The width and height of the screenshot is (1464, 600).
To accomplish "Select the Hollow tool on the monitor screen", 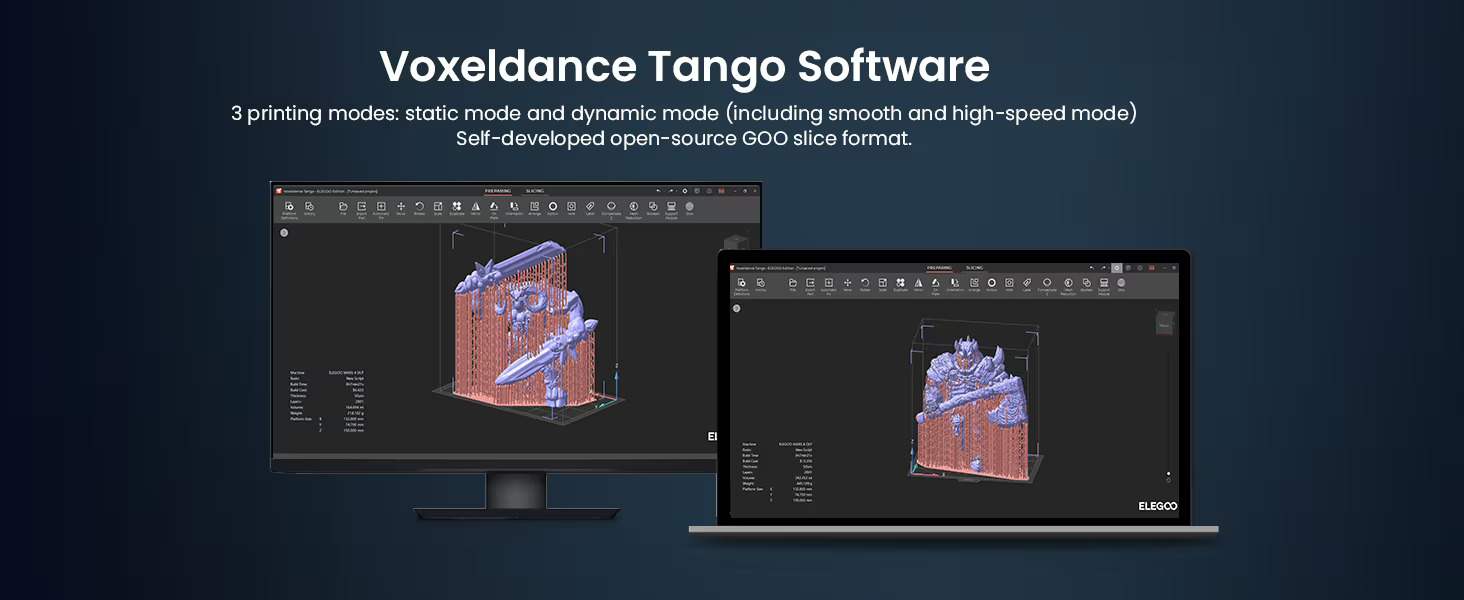I will coord(553,207).
